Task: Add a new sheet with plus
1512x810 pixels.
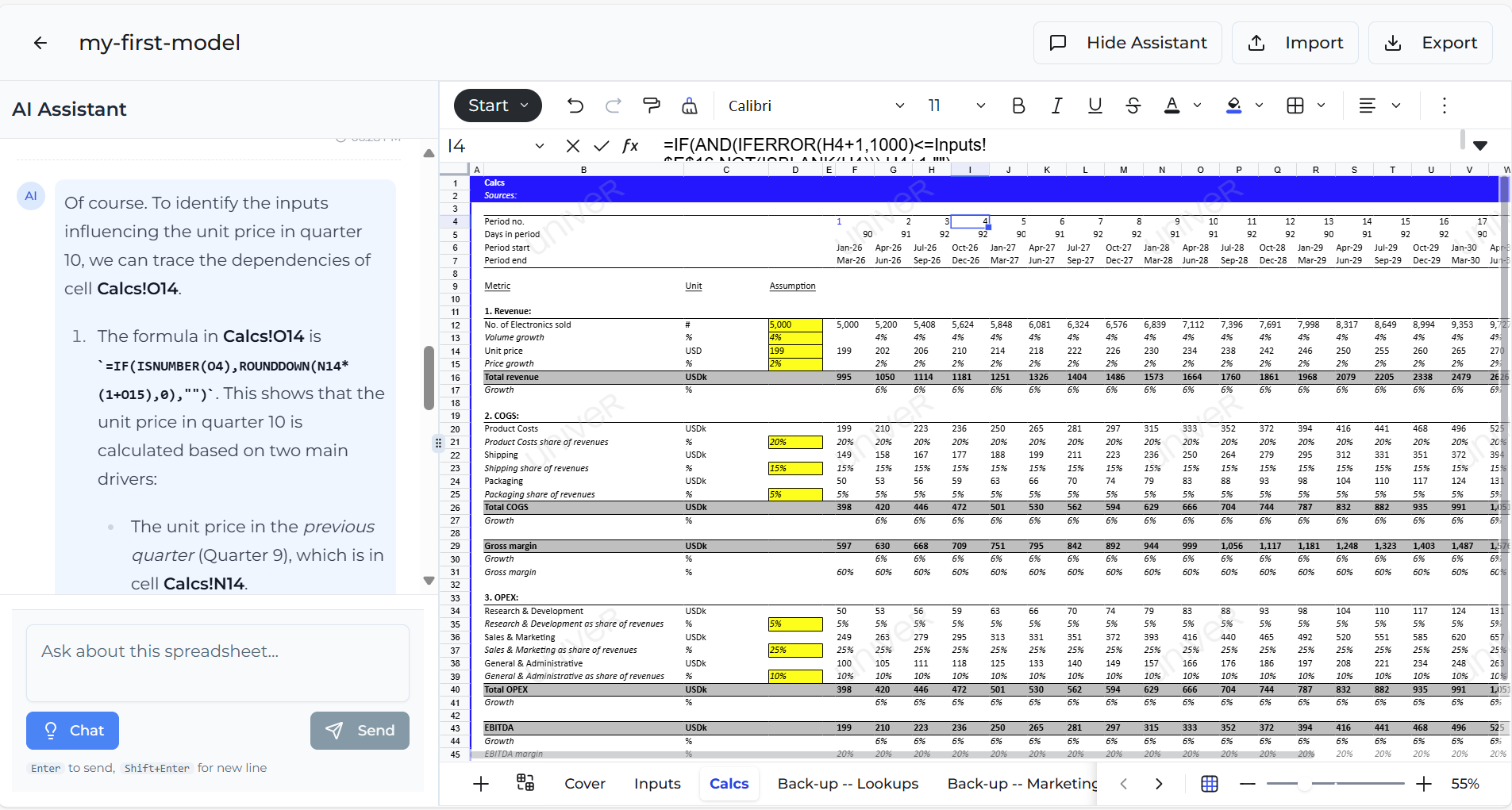Action: tap(481, 784)
